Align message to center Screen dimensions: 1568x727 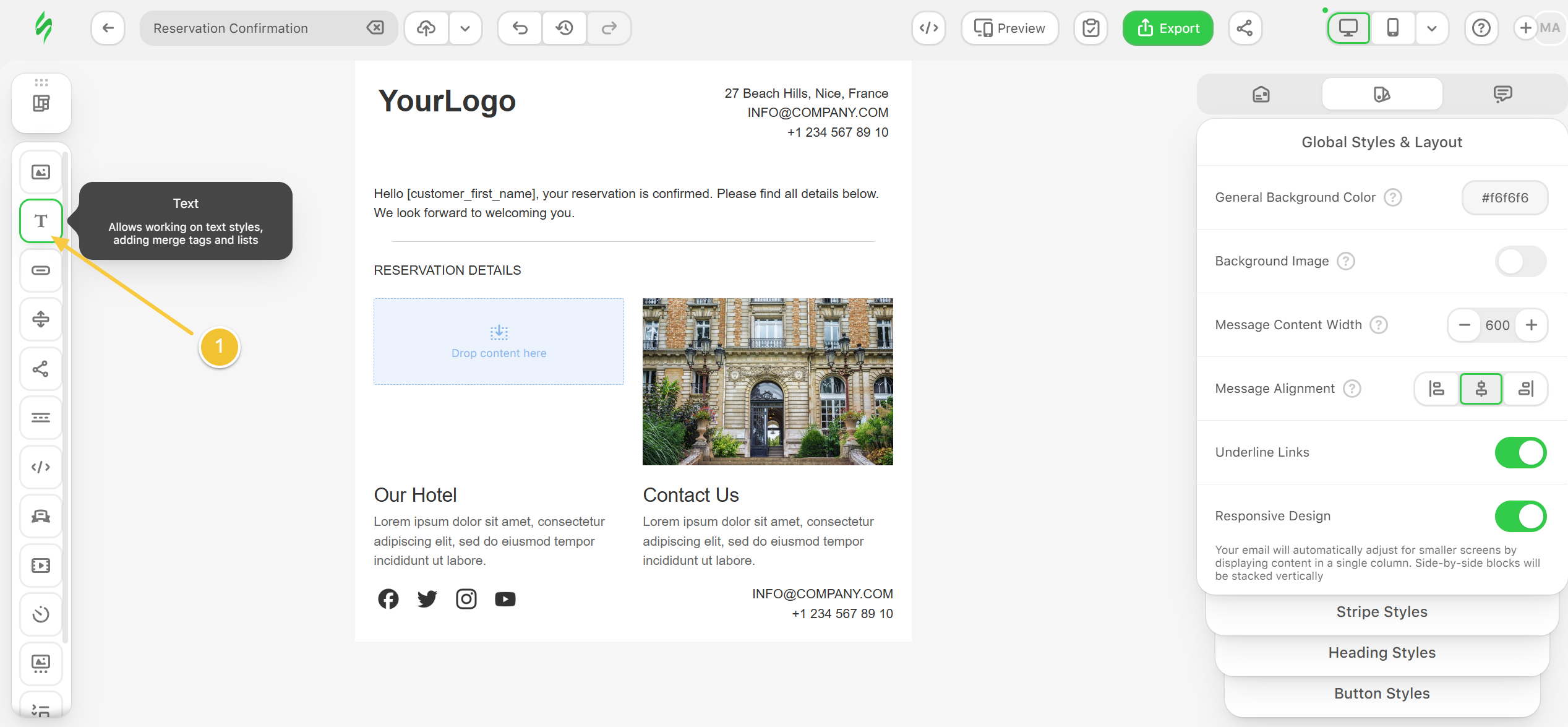point(1481,389)
